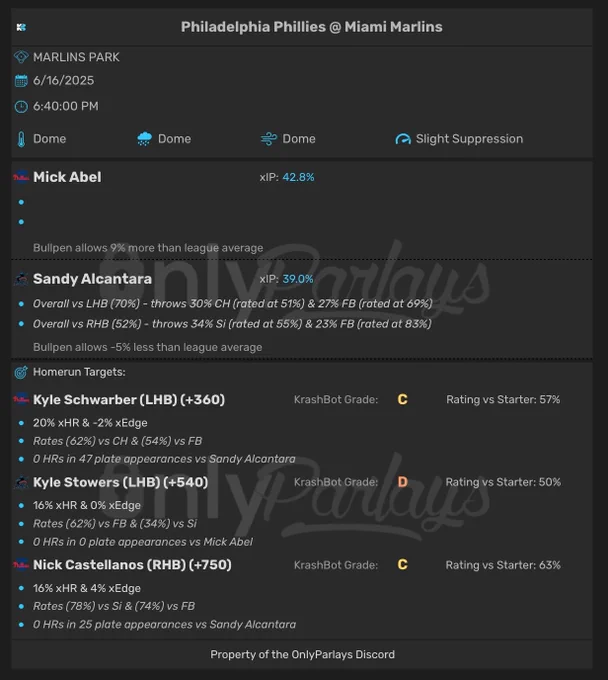This screenshot has width=608, height=680.
Task: Click 'Rating vs Starter: 57%'
Action: click(x=503, y=399)
